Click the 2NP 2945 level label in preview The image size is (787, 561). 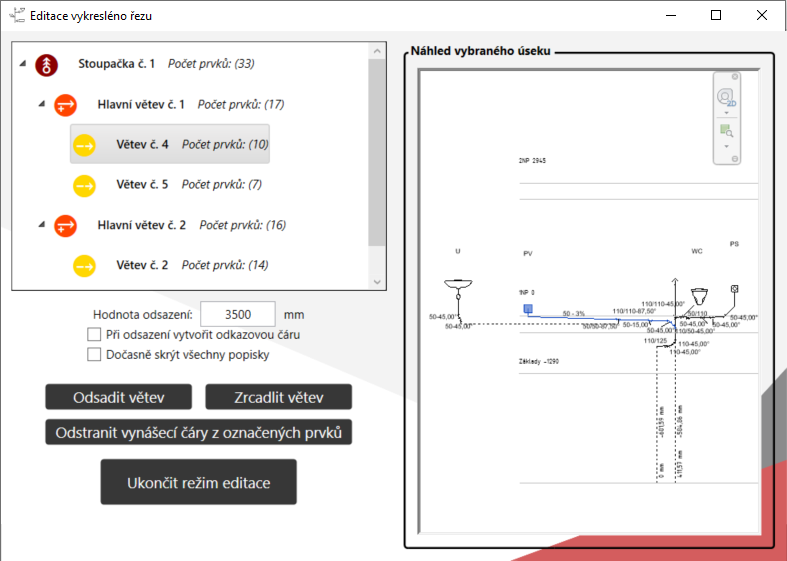(532, 161)
